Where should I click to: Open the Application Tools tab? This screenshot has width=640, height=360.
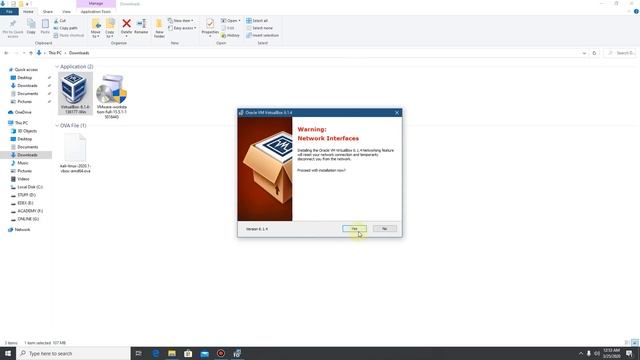96,11
